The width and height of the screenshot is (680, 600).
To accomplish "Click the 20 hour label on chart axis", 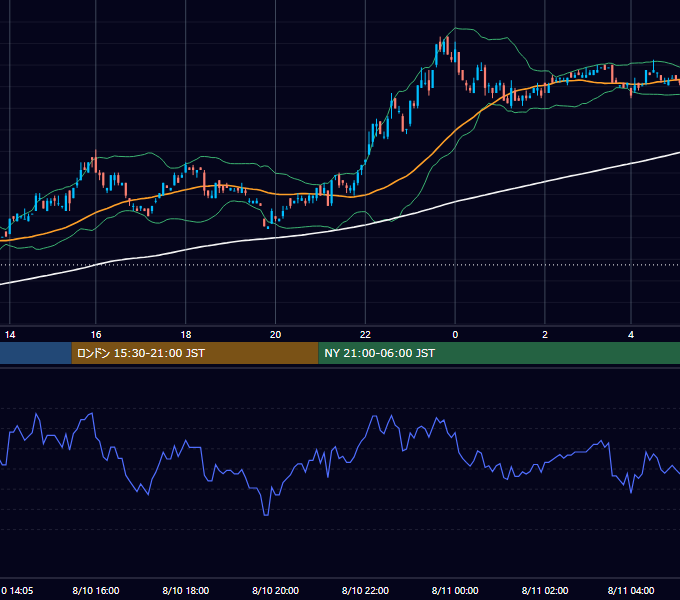I will point(275,335).
